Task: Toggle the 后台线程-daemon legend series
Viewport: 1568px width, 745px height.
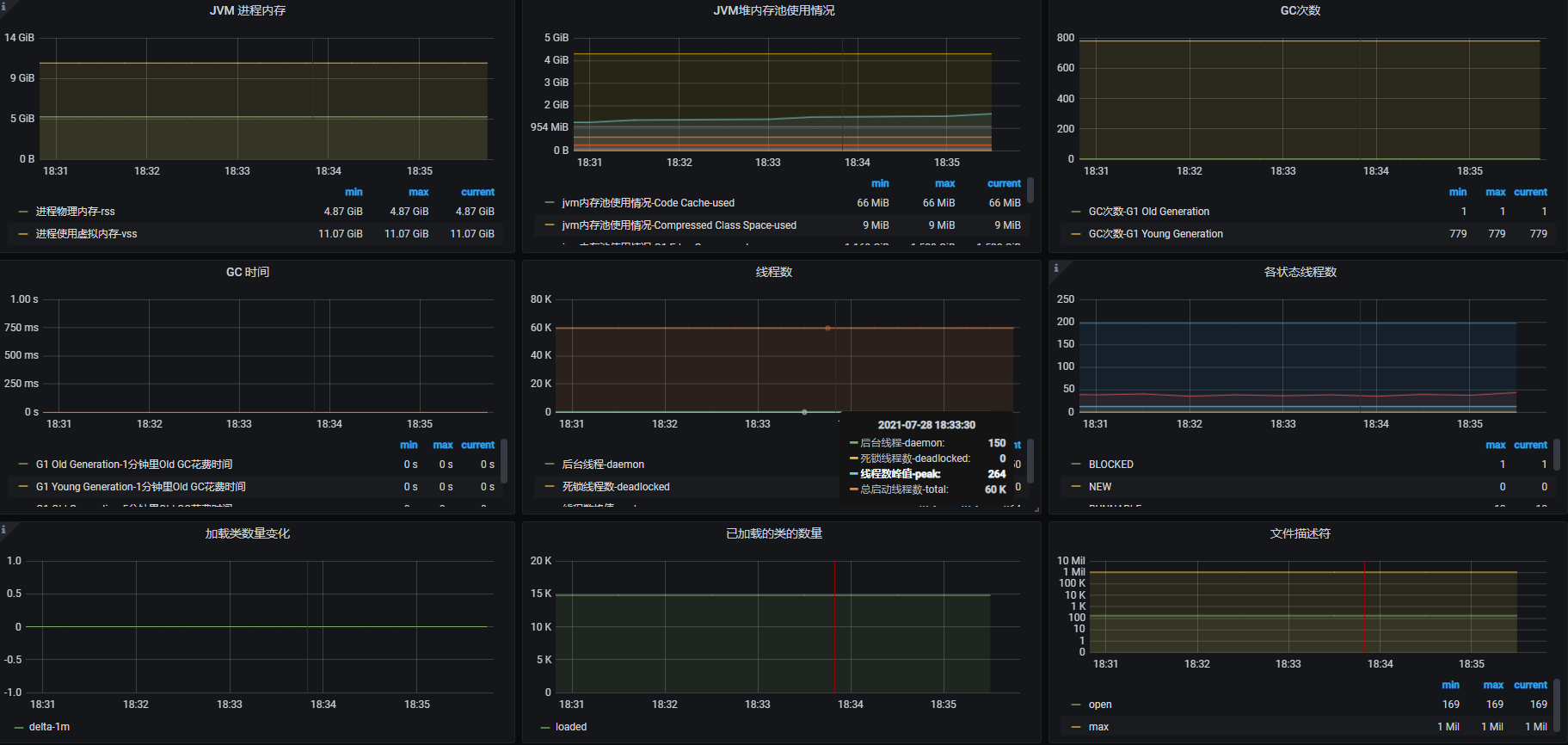Action: 603,465
